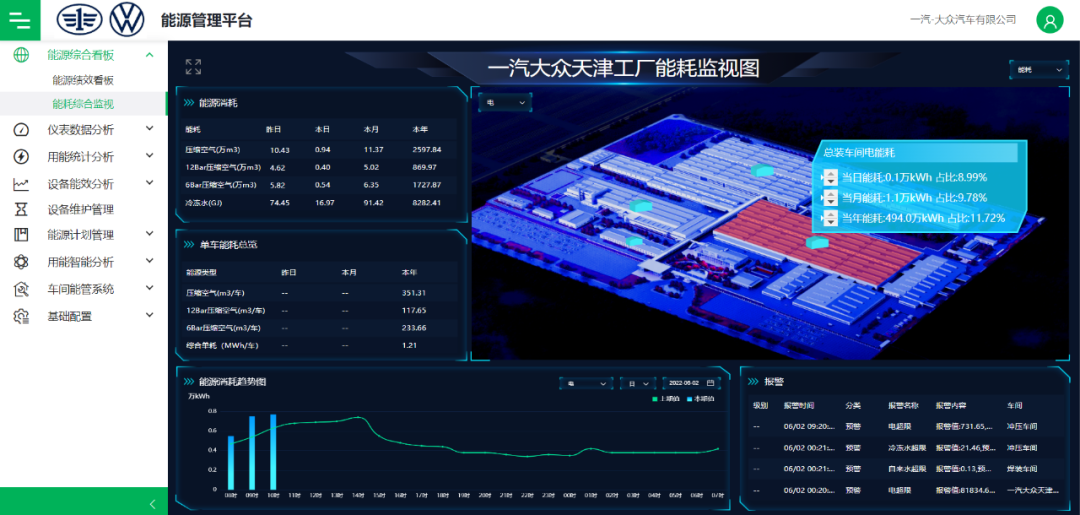Click the fullscreen expand icon

pos(193,67)
